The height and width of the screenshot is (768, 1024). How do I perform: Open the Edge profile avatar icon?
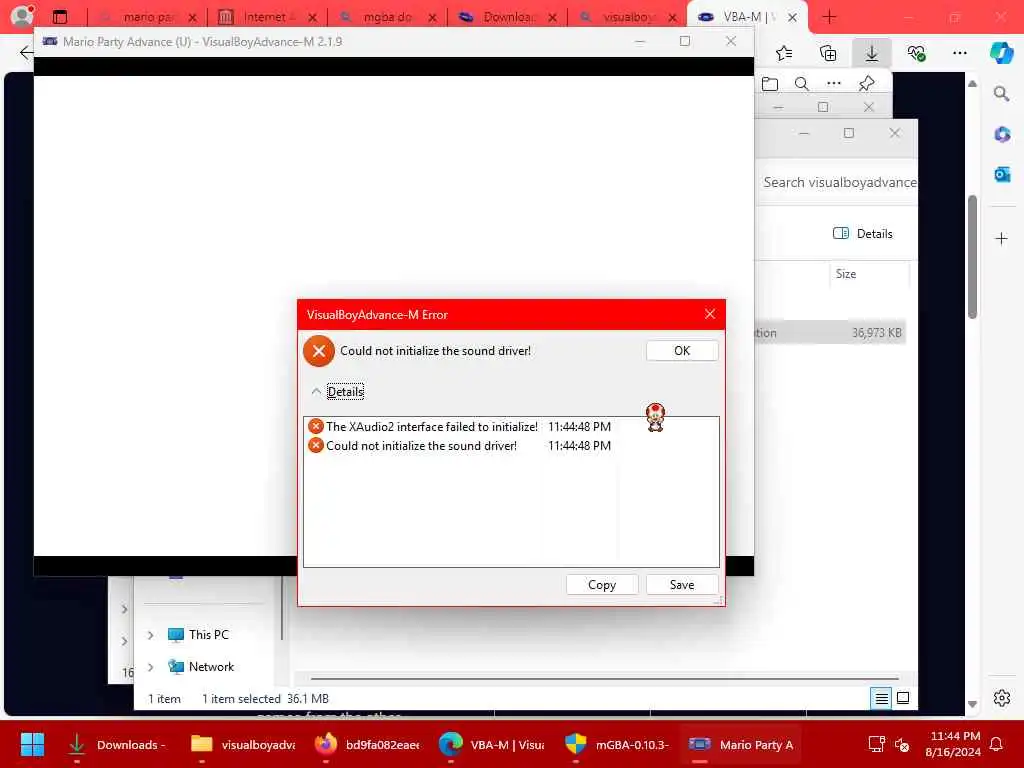[22, 16]
